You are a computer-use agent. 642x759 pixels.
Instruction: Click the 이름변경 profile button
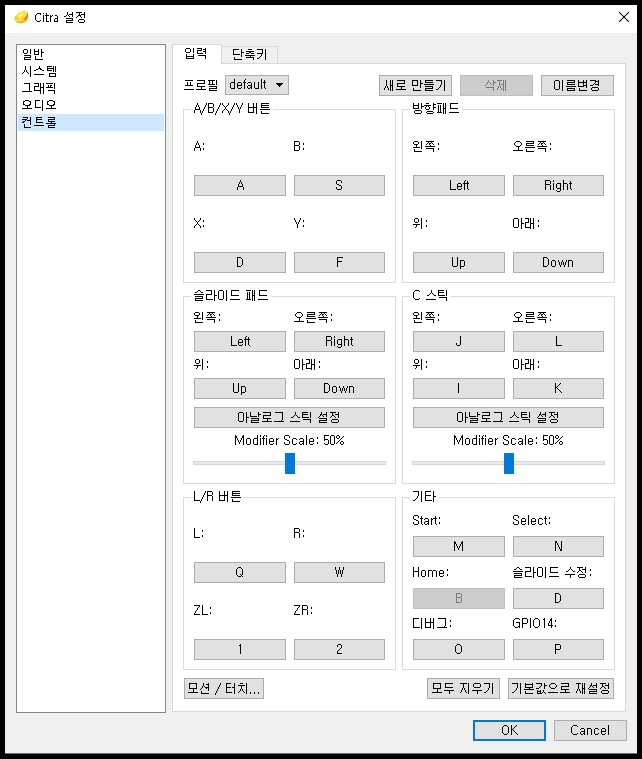click(x=577, y=86)
